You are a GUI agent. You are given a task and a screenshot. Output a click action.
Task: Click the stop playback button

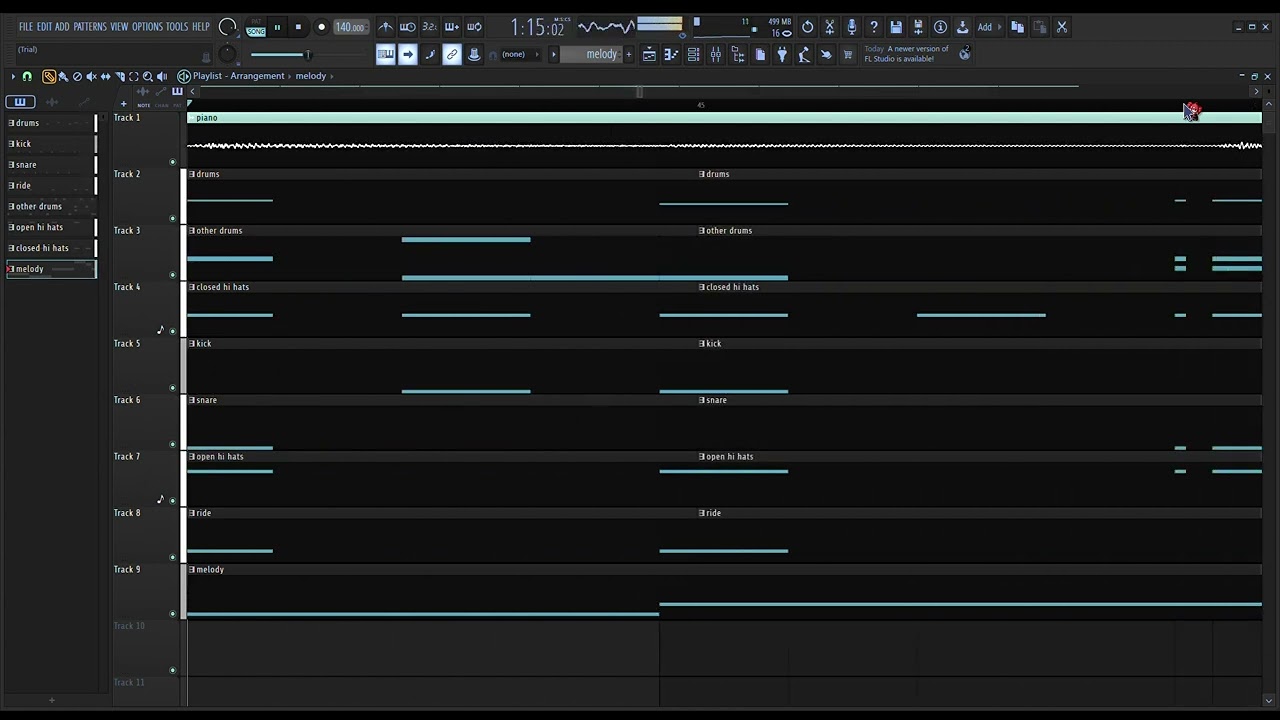298,27
